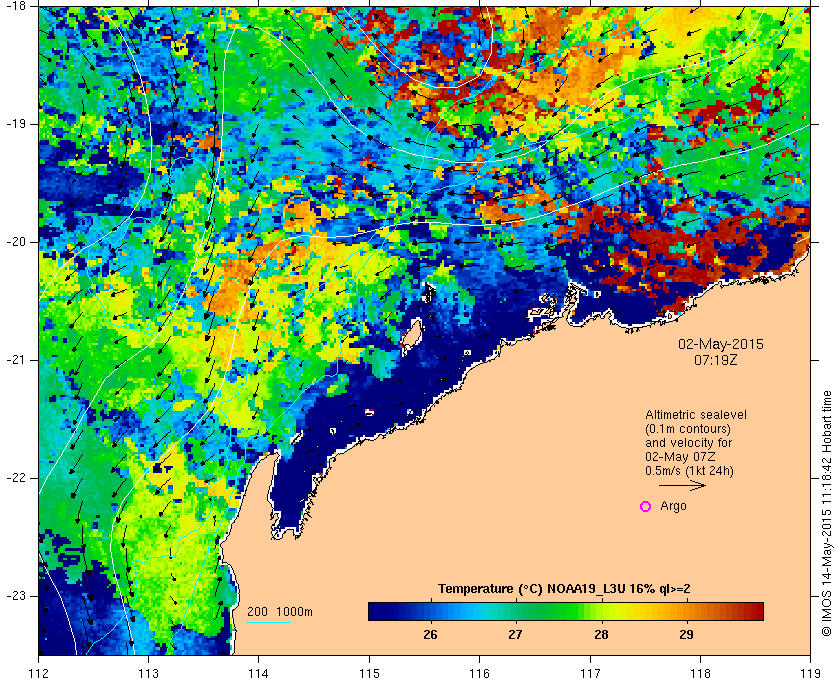Click the '0.5m/s (1kt 24h)' scale label
Viewport: 840px width, 680px height.
(689, 471)
